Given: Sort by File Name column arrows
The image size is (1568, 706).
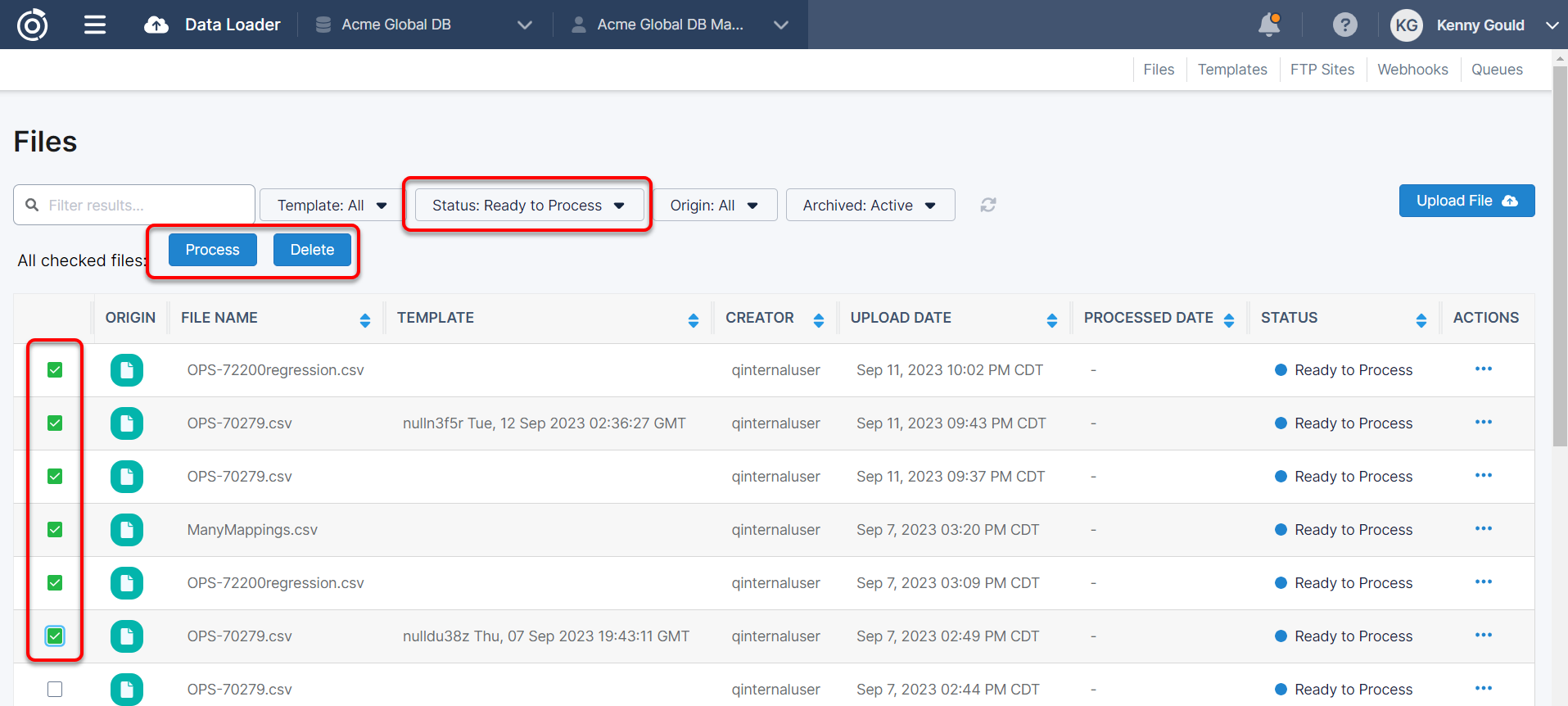Looking at the screenshot, I should pyautogui.click(x=365, y=319).
